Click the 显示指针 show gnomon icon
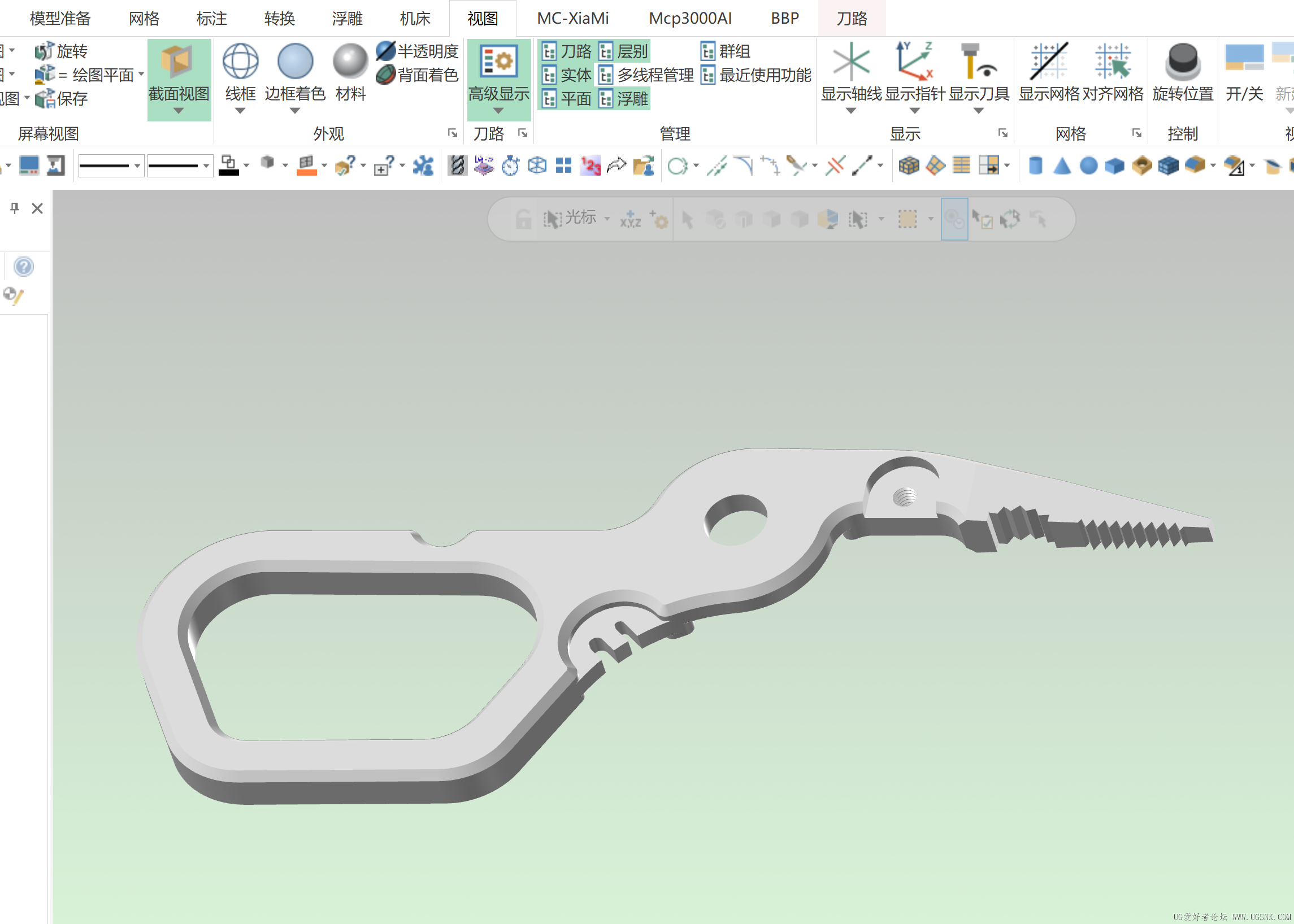The image size is (1294, 924). 914,62
